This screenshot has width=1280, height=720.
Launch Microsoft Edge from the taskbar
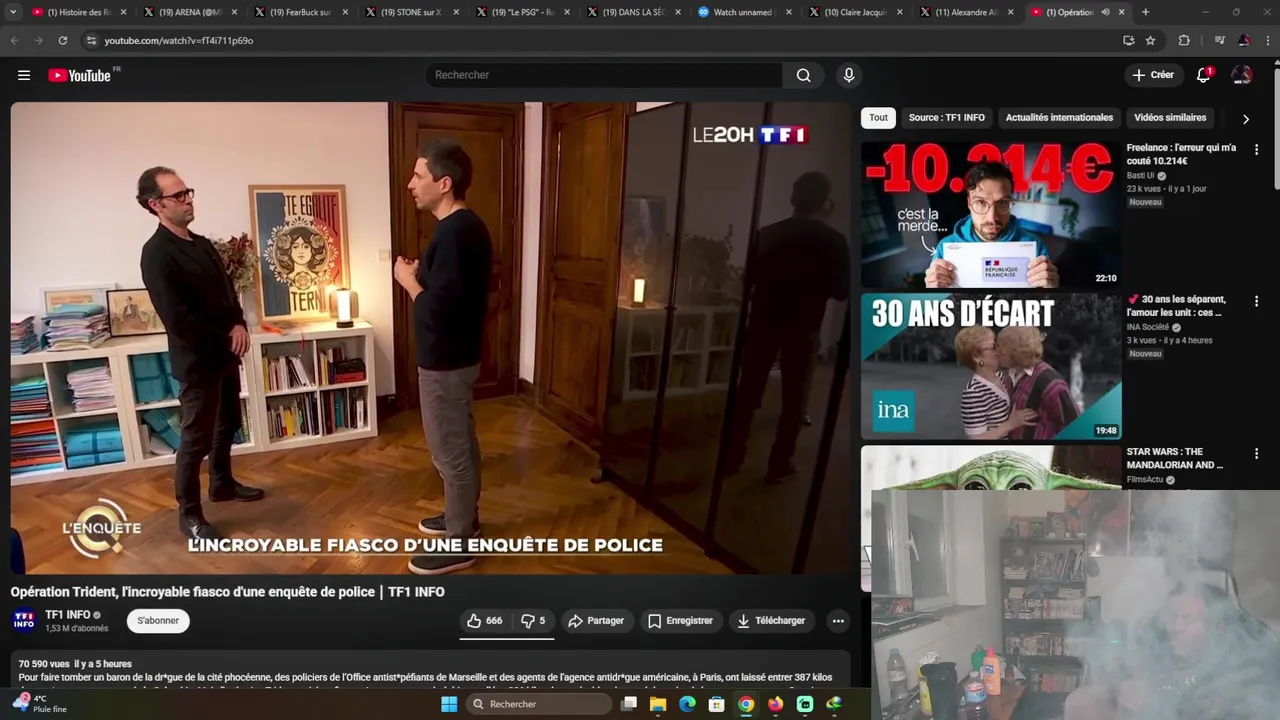(687, 704)
